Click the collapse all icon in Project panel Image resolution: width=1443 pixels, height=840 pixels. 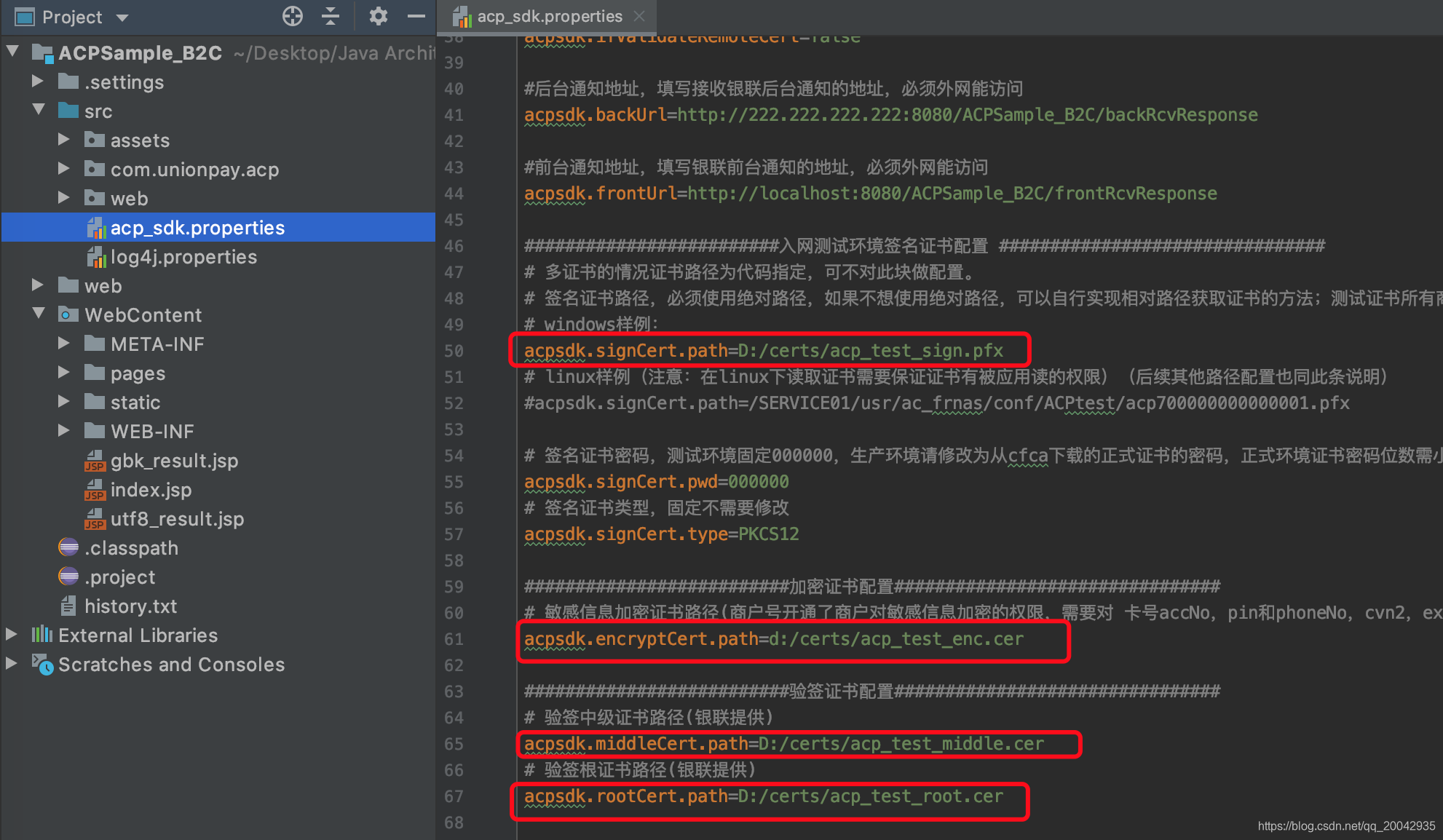point(331,16)
